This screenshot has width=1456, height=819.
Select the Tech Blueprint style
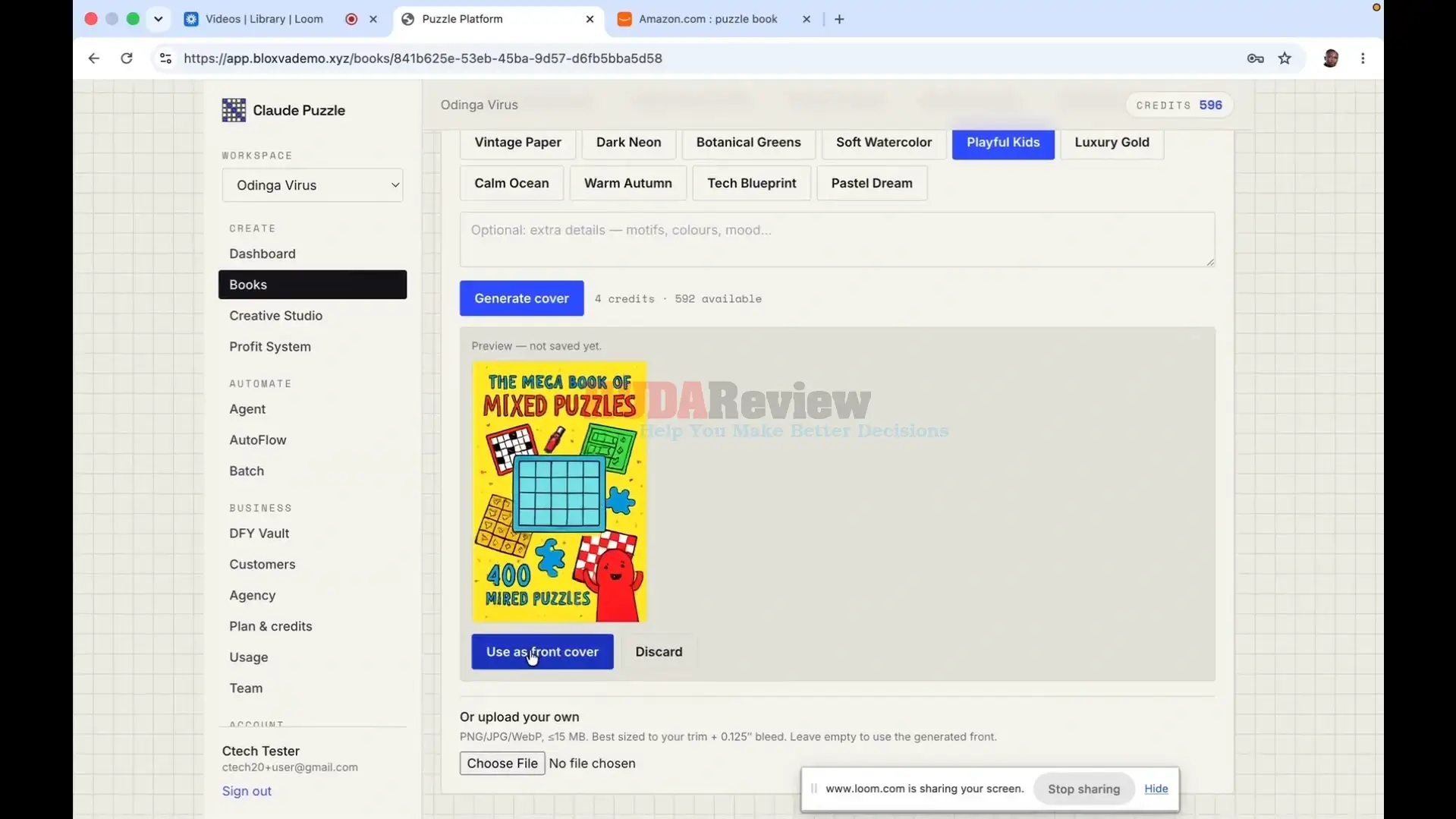click(x=751, y=183)
